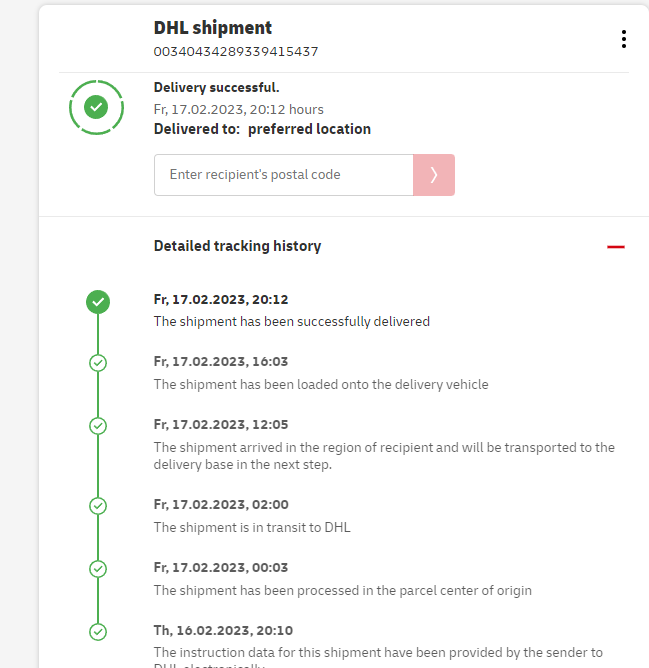Viewport: 649px width, 668px height.
Task: Focus the recipient's postal code field
Action: [x=283, y=175]
